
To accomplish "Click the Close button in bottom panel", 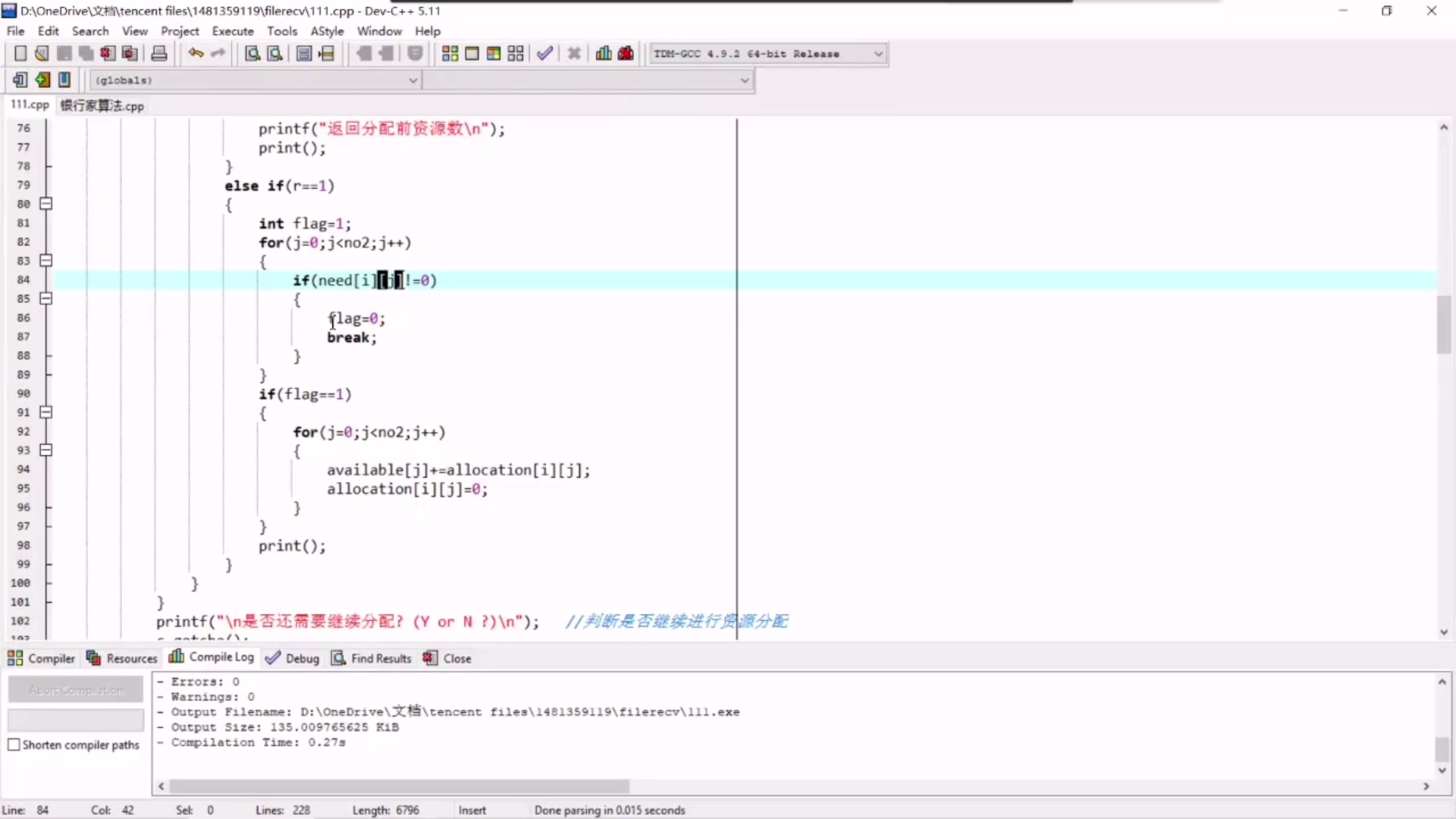I will [x=447, y=658].
